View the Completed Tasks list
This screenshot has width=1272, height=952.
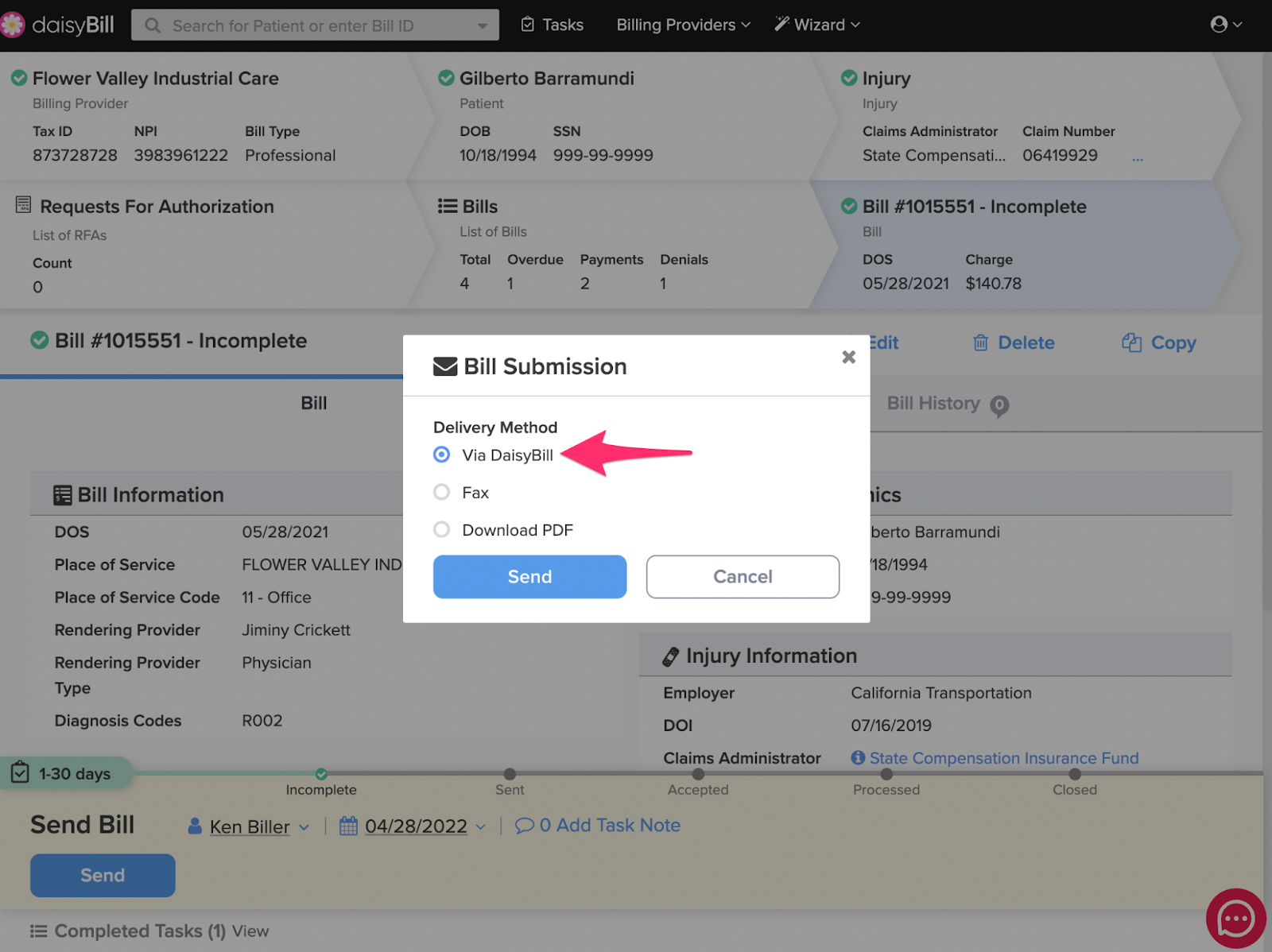(250, 931)
